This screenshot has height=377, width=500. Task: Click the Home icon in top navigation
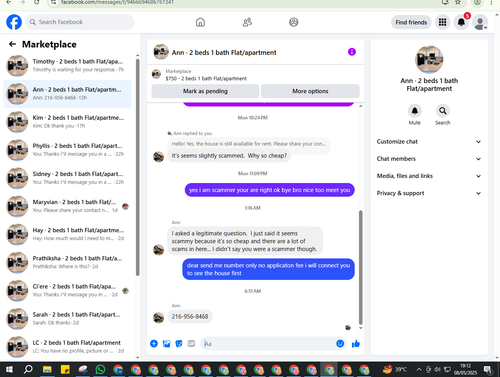click(x=200, y=22)
